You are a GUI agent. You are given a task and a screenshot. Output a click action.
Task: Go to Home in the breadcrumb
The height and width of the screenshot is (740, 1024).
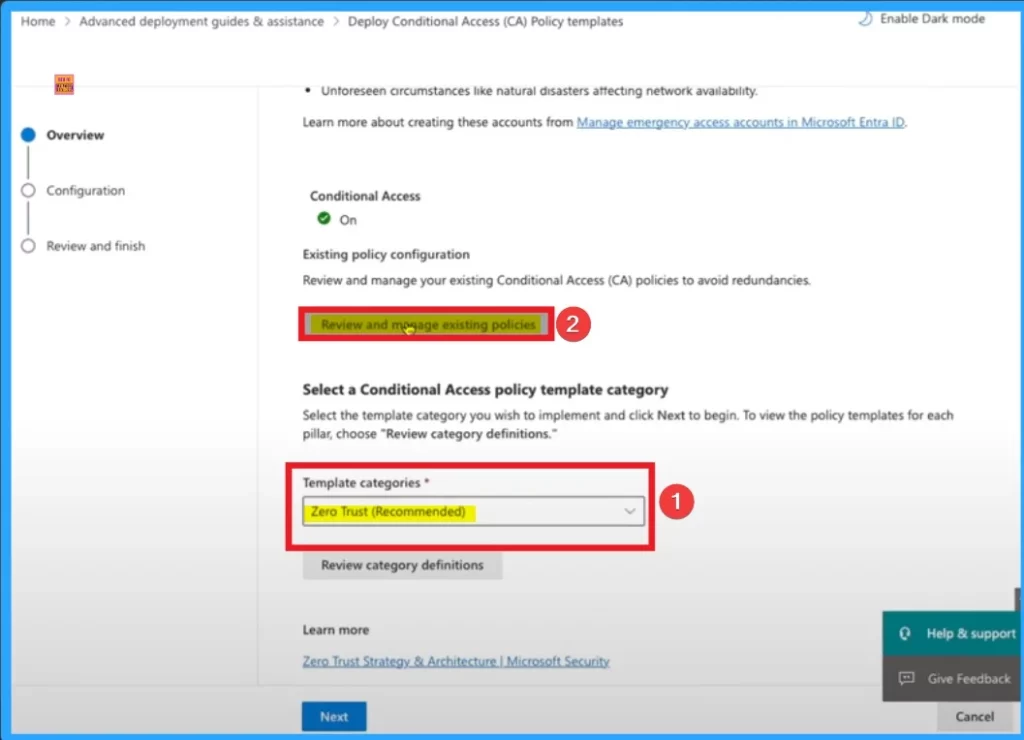[x=38, y=22]
